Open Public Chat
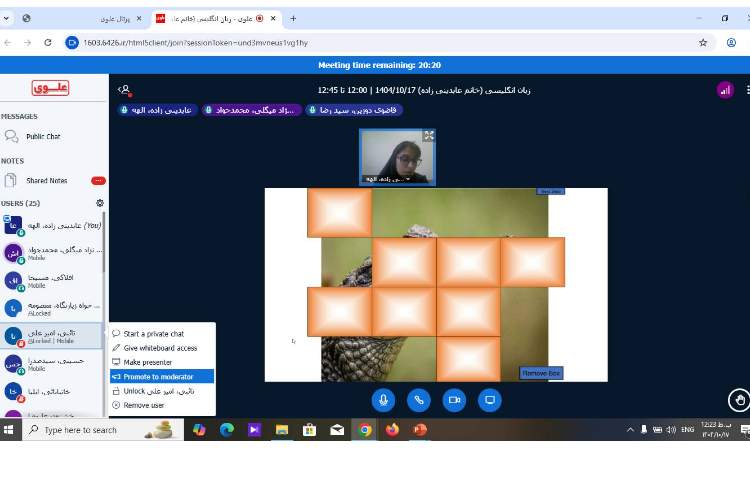Screen dimensions: 750x480 [43, 137]
